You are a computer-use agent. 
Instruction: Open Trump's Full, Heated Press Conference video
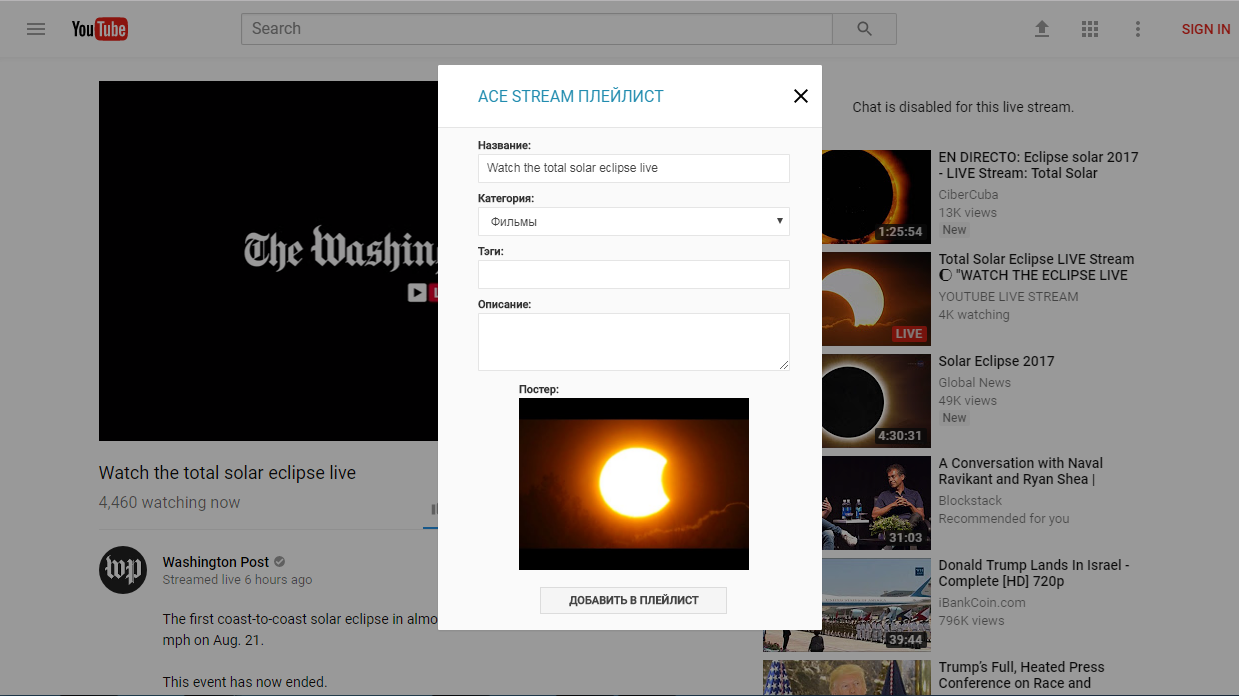pyautogui.click(x=1021, y=675)
